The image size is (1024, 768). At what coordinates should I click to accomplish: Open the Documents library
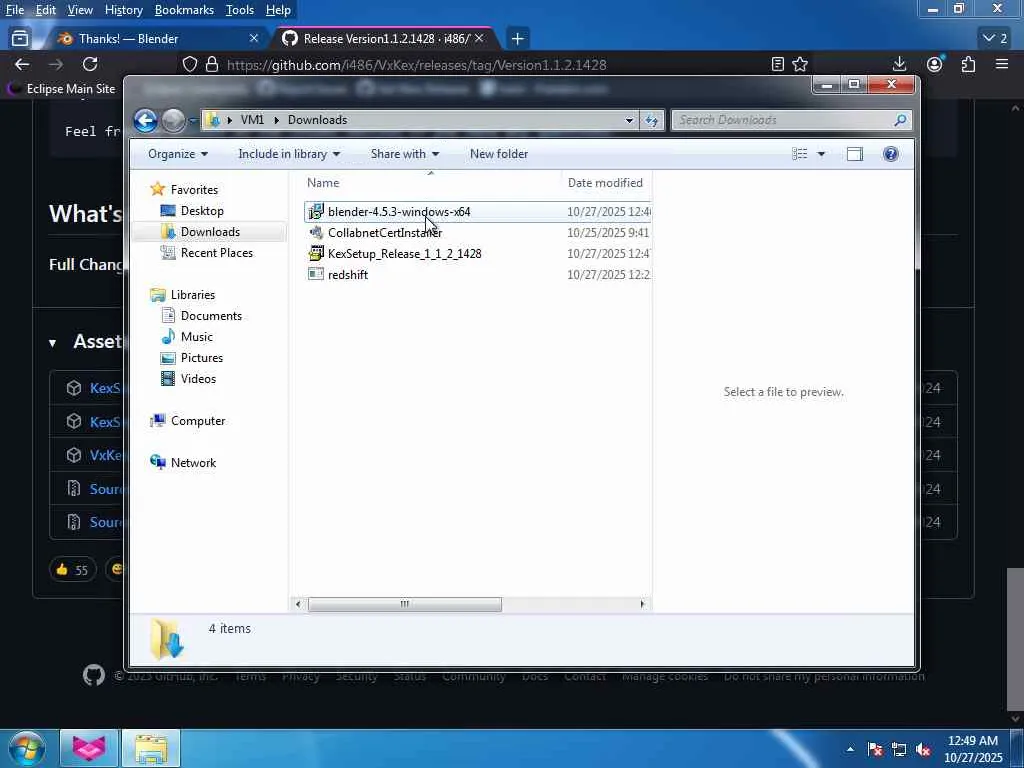coord(202,316)
